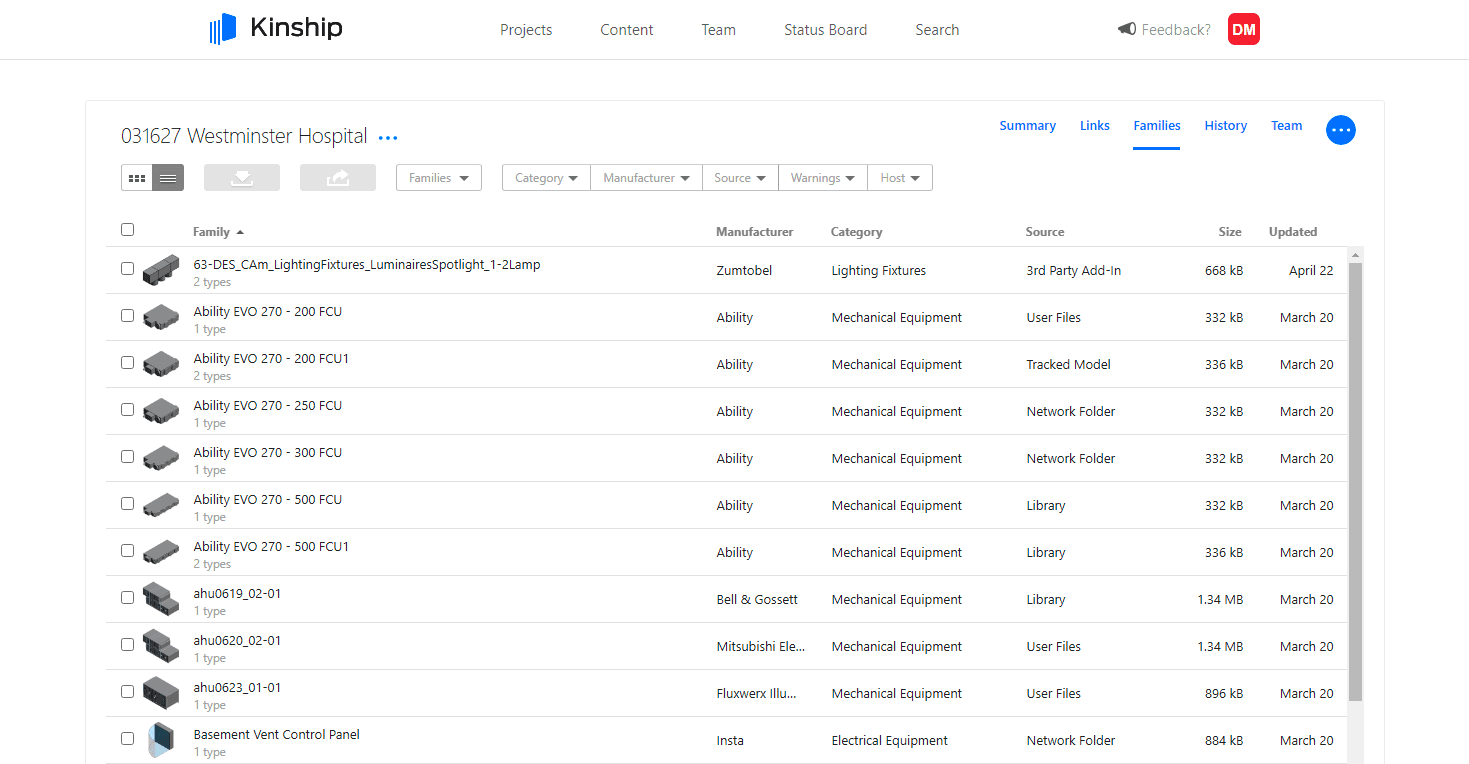Viewport: 1469px width, 764px height.
Task: Click the download families icon
Action: click(241, 177)
